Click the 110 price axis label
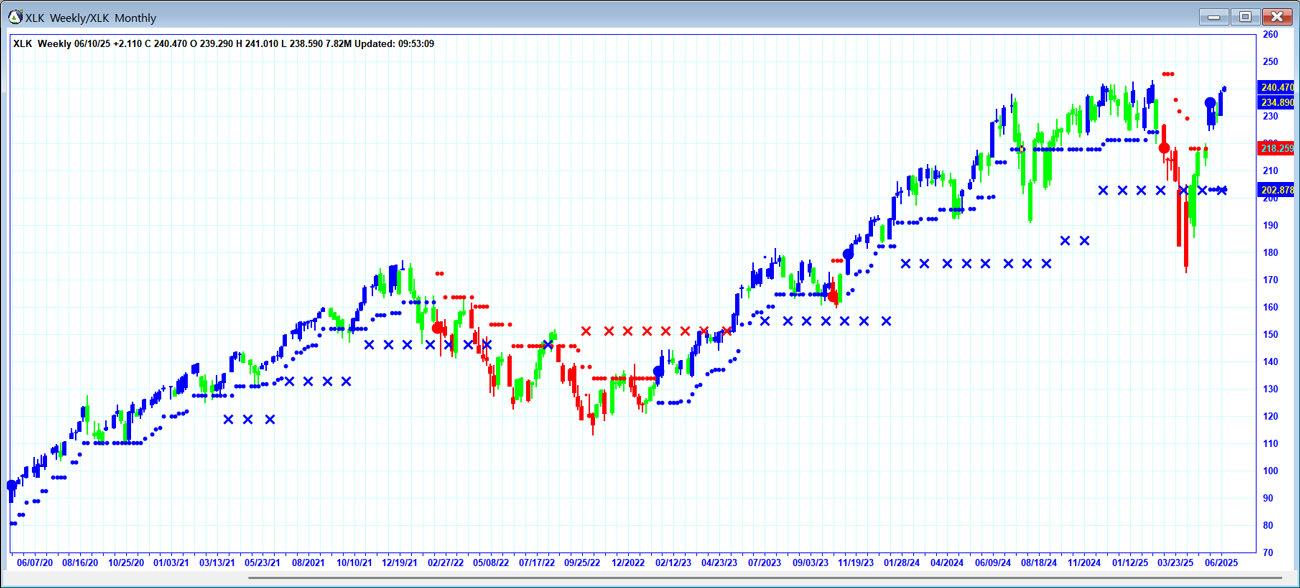Image resolution: width=1300 pixels, height=588 pixels. click(x=1271, y=444)
